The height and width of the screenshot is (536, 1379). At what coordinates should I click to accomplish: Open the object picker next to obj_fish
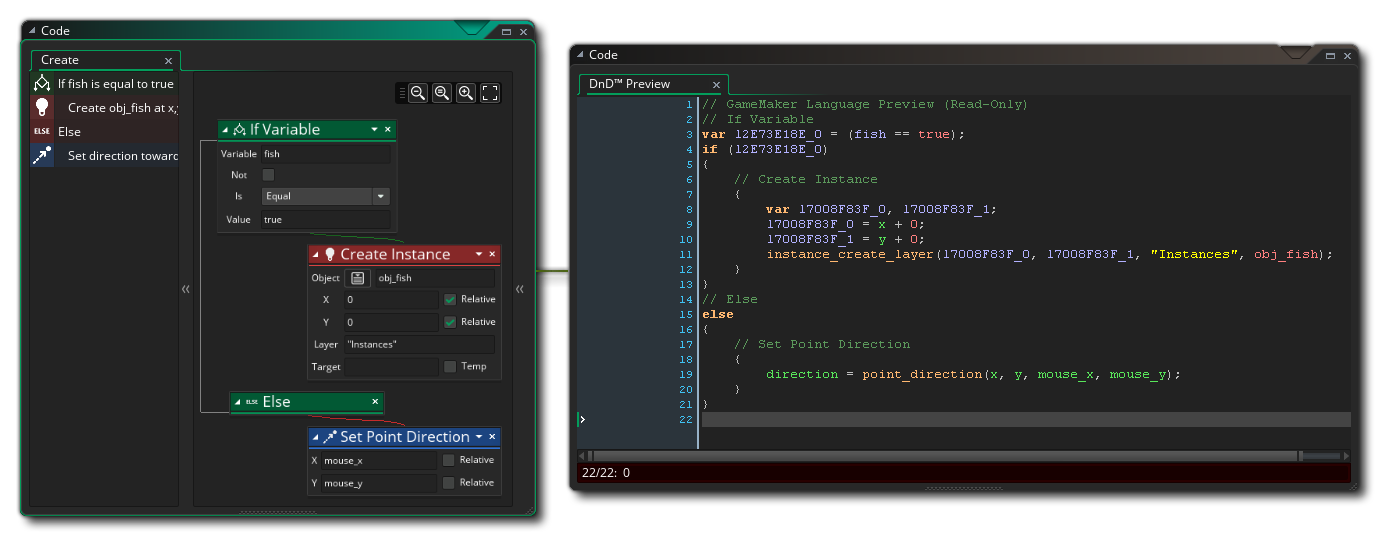[x=357, y=278]
